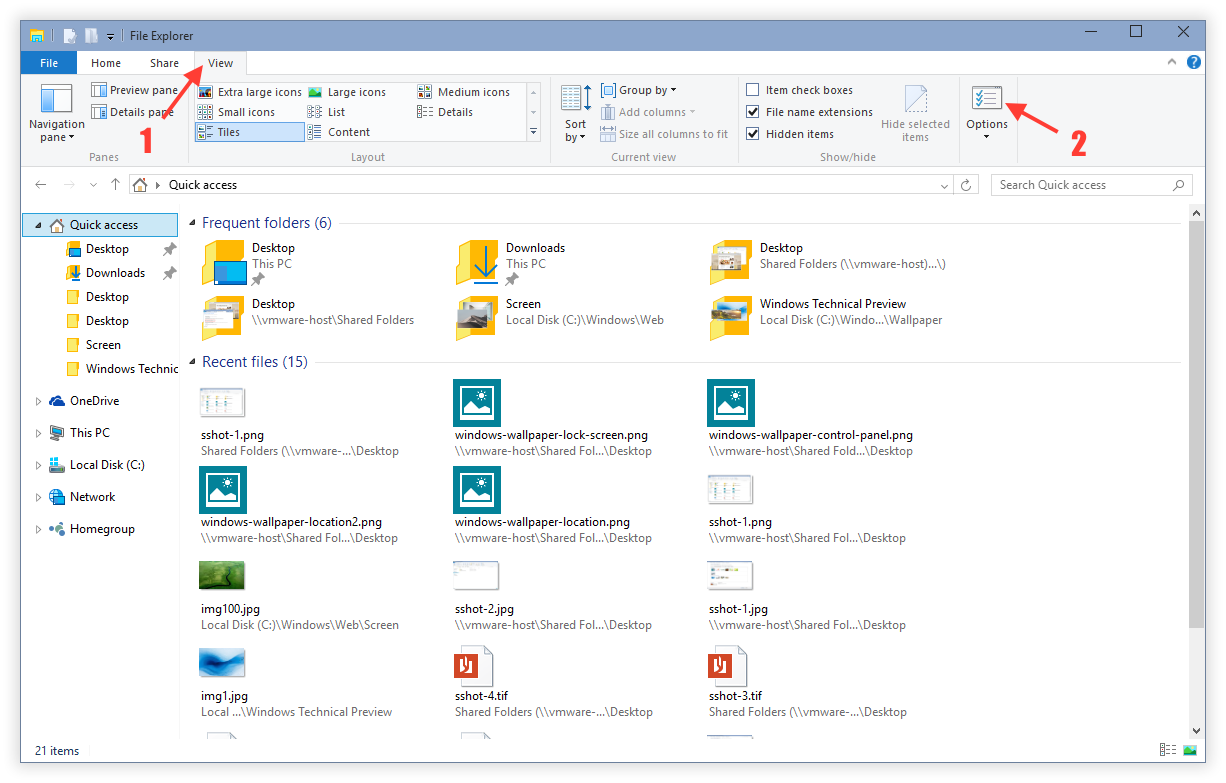1226x783 pixels.
Task: Refresh the Quick access location
Action: pyautogui.click(x=966, y=185)
